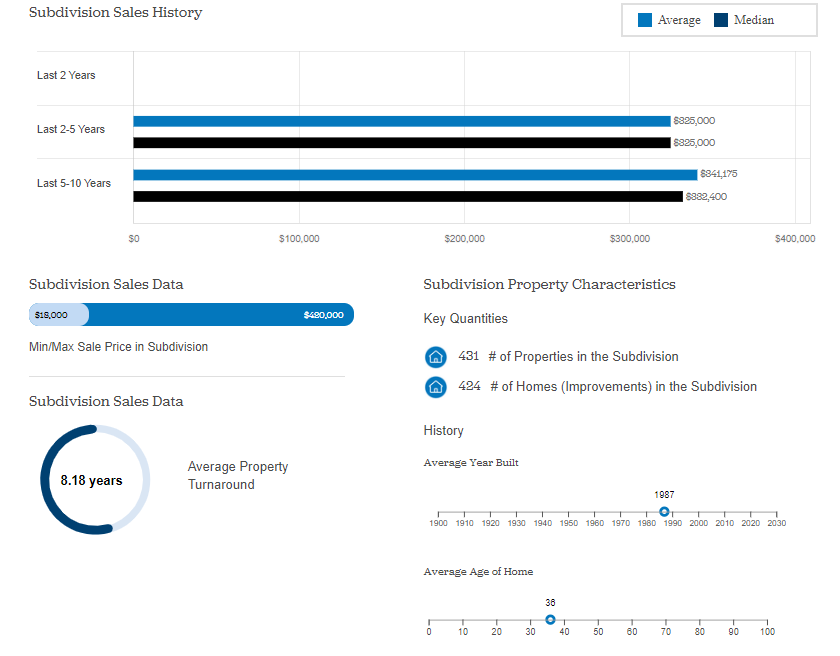Click the Last 2-5 Years average bar
The width and height of the screenshot is (840, 656).
(x=402, y=122)
